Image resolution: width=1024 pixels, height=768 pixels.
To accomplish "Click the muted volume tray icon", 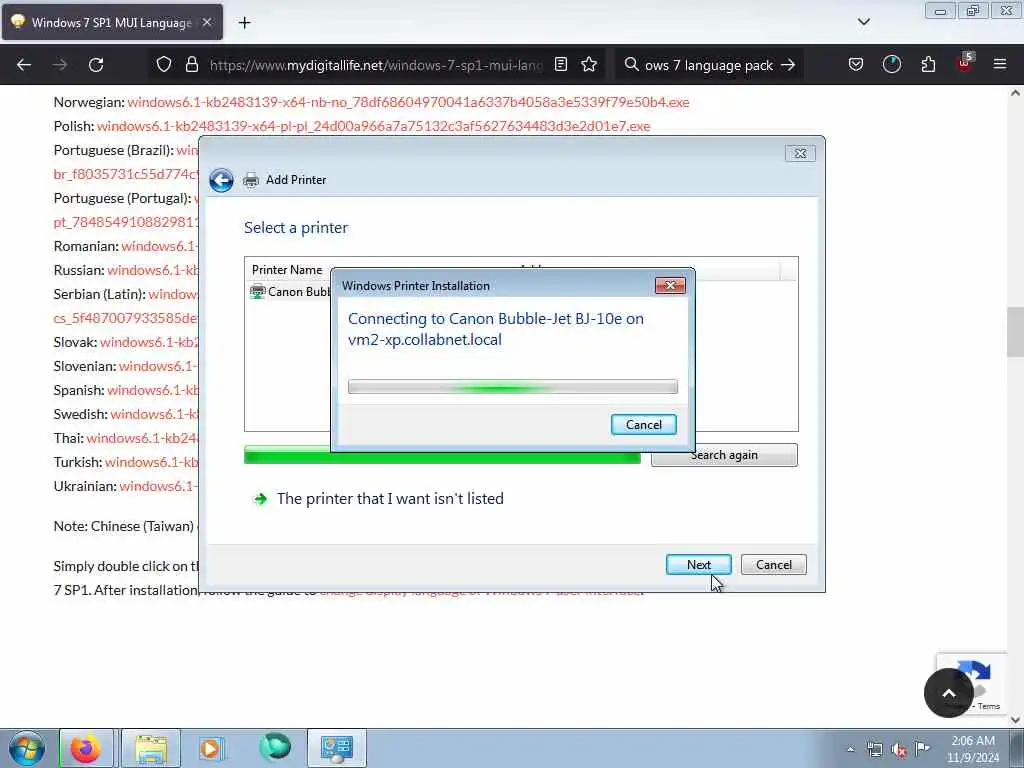I will pos(899,750).
